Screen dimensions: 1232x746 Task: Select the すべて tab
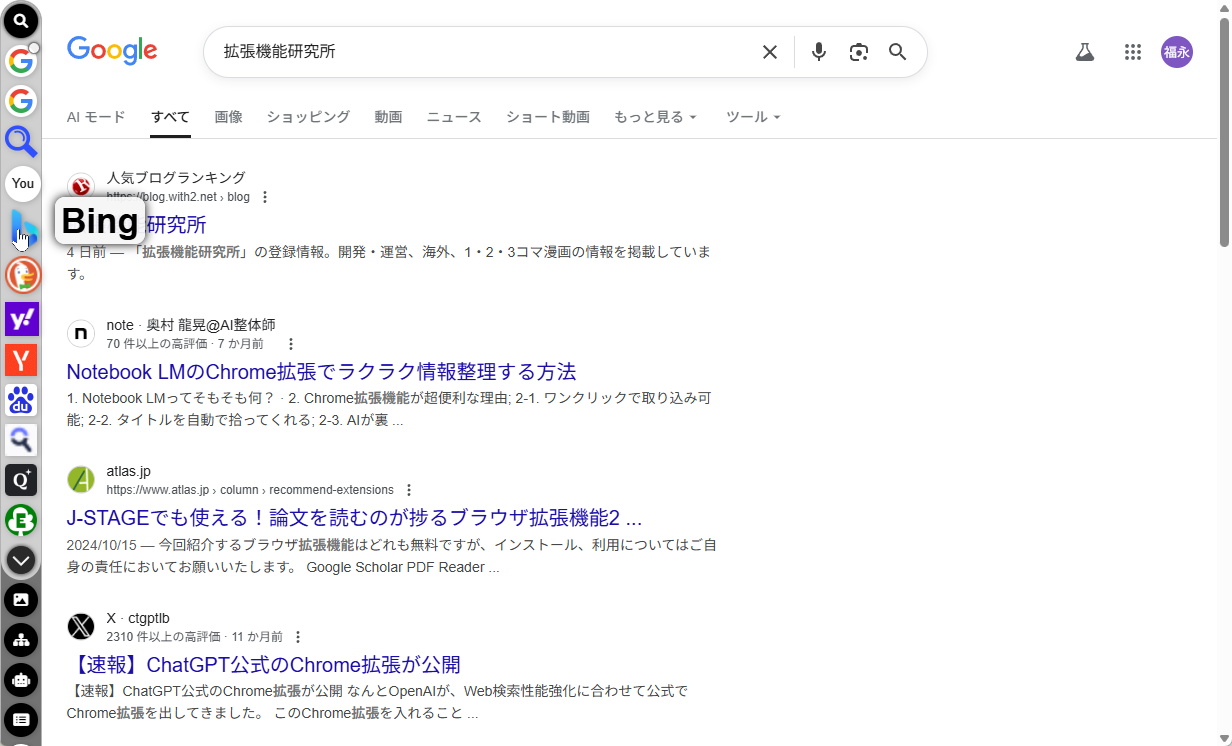170,117
